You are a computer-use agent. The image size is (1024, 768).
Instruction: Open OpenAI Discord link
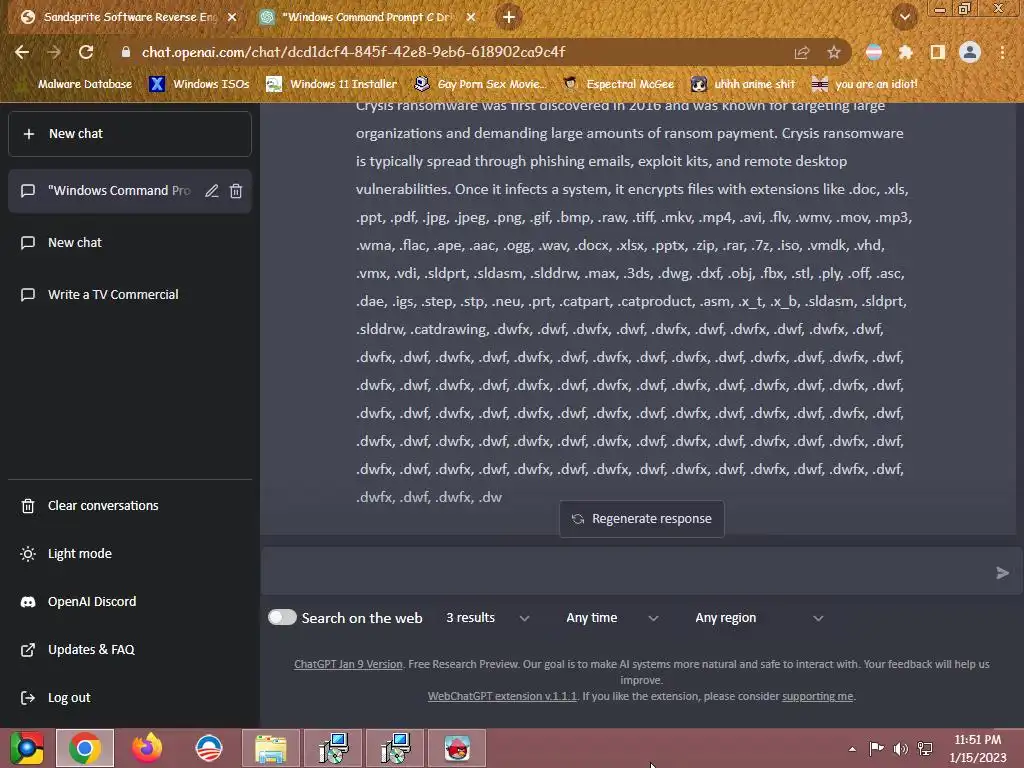coord(129,601)
